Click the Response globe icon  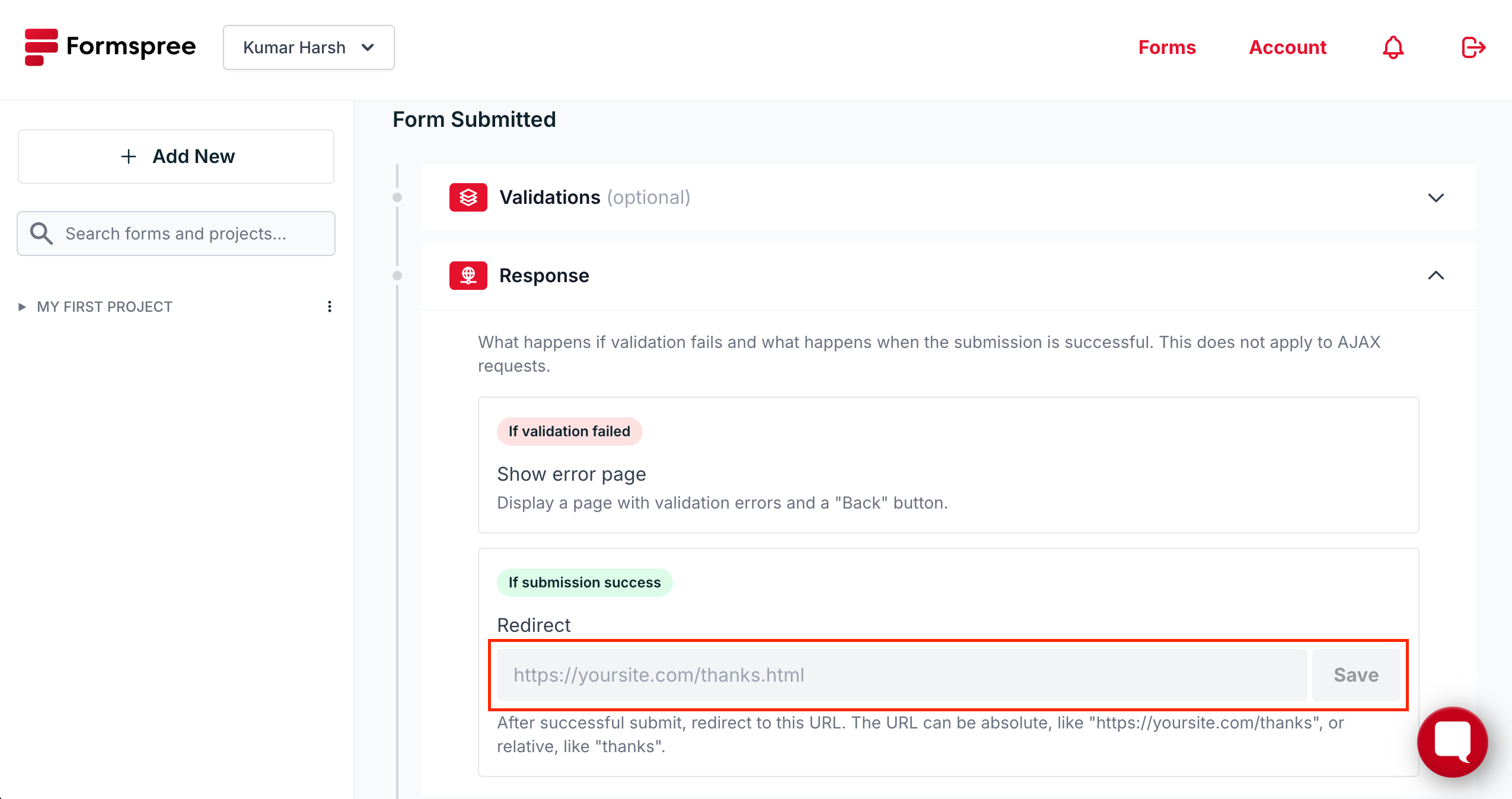[468, 276]
